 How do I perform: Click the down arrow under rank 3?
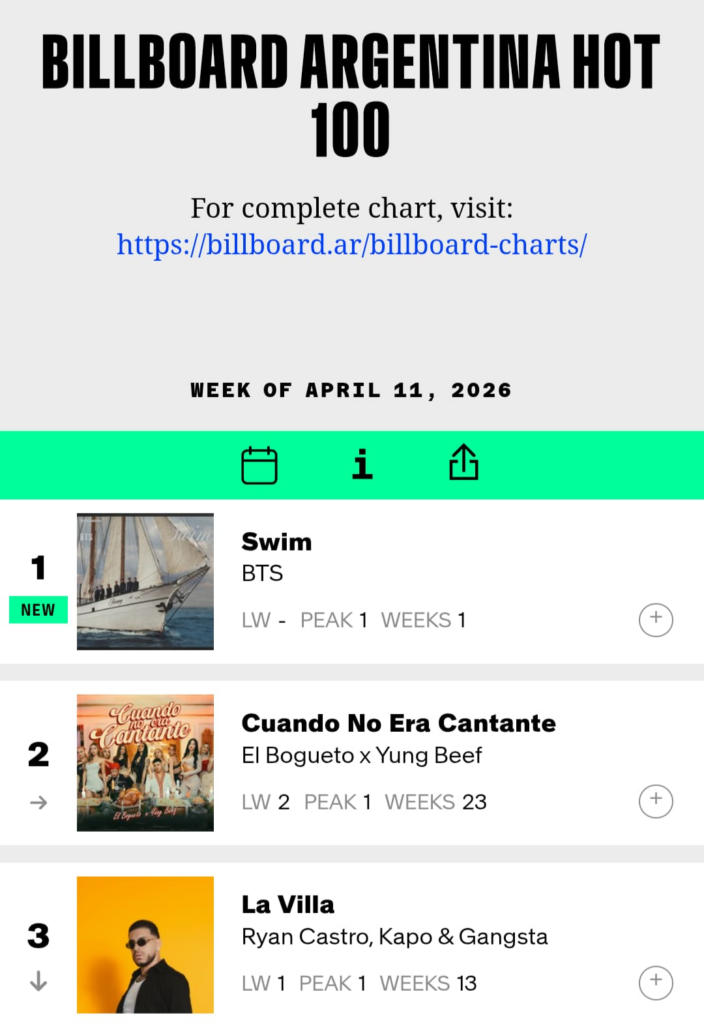pyautogui.click(x=38, y=982)
